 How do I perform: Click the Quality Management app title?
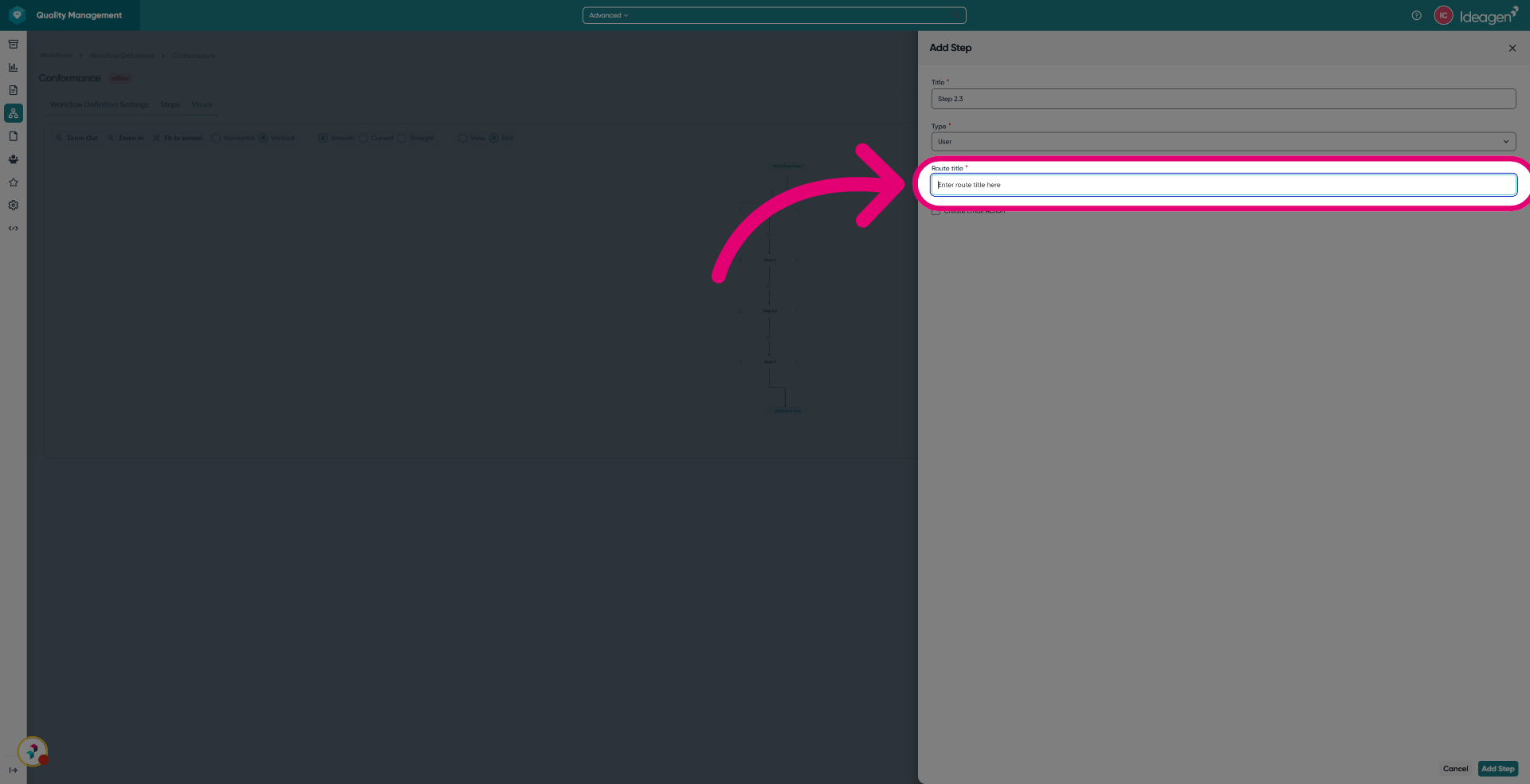coord(79,15)
